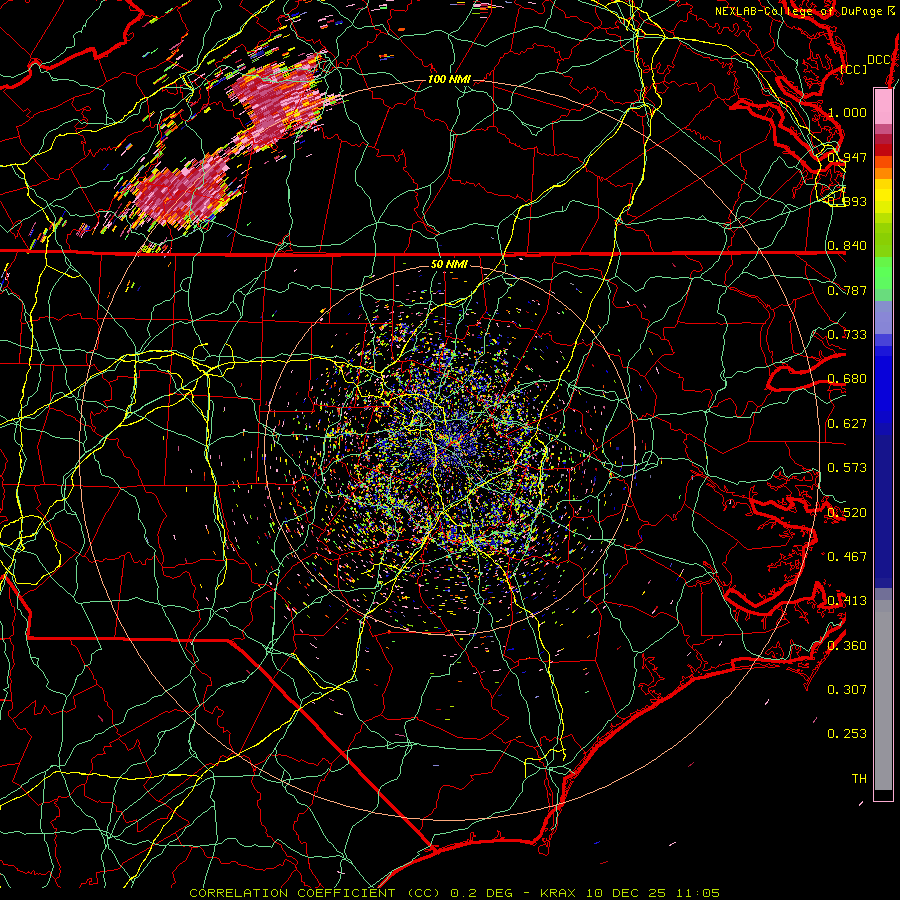Click the DCC label above the color scale
This screenshot has height=900, width=900.
(879, 60)
